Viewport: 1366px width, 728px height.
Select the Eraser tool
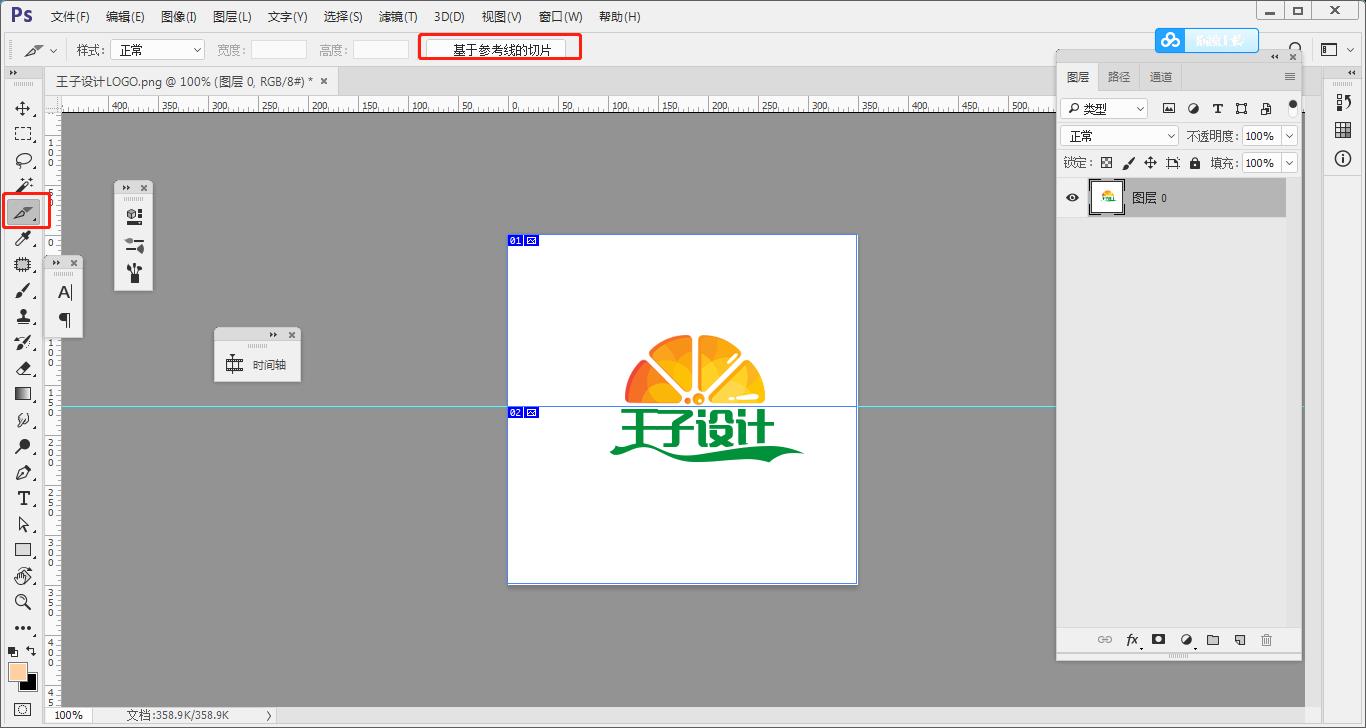pyautogui.click(x=23, y=368)
